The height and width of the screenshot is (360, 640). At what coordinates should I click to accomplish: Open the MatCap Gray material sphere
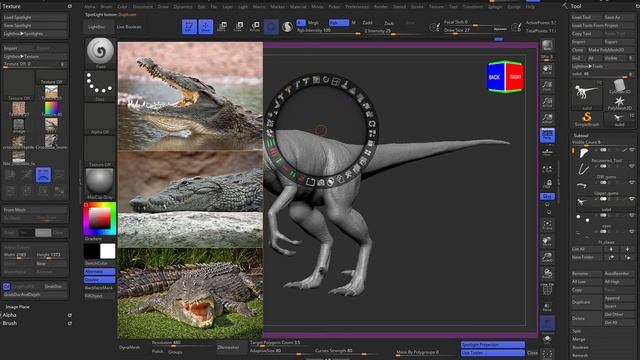click(100, 183)
